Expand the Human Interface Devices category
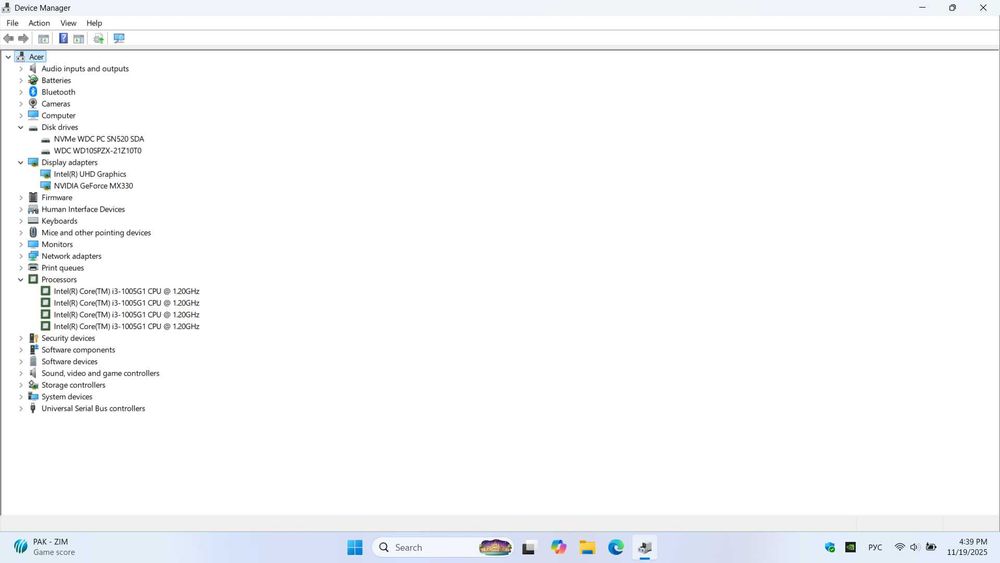Image resolution: width=1000 pixels, height=563 pixels. 20,209
